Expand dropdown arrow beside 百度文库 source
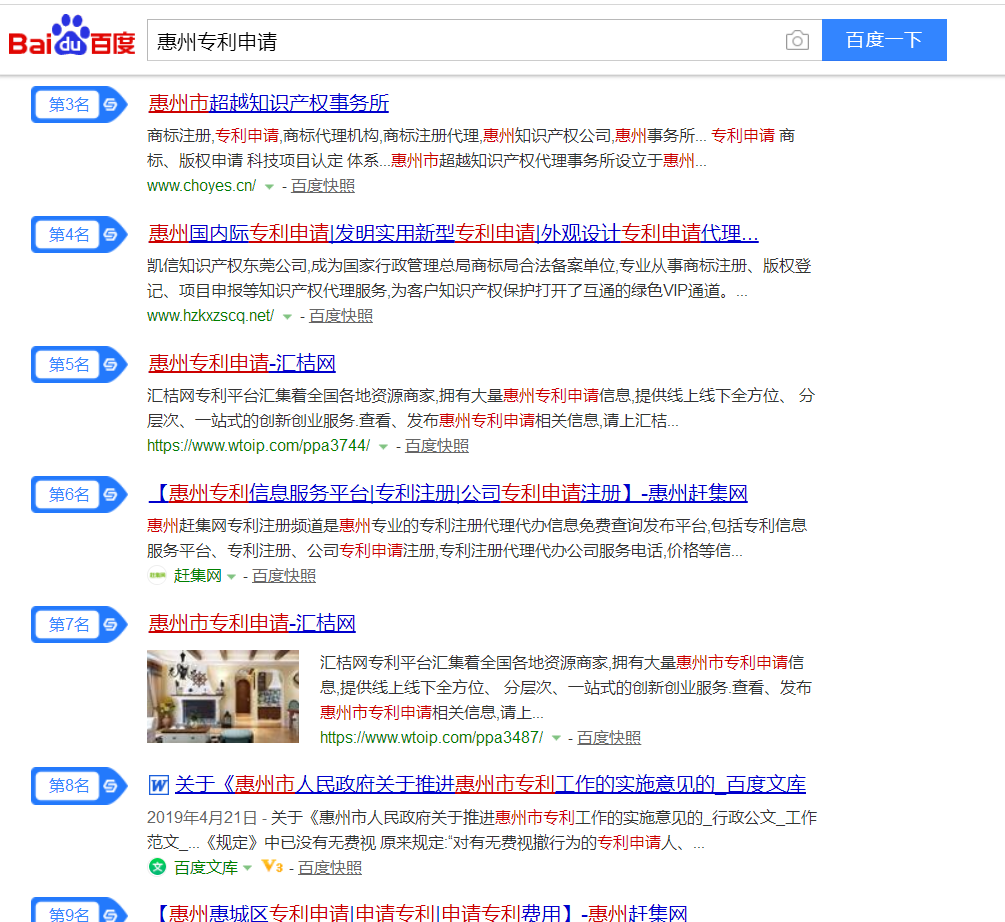The image size is (1005, 922). (x=247, y=869)
